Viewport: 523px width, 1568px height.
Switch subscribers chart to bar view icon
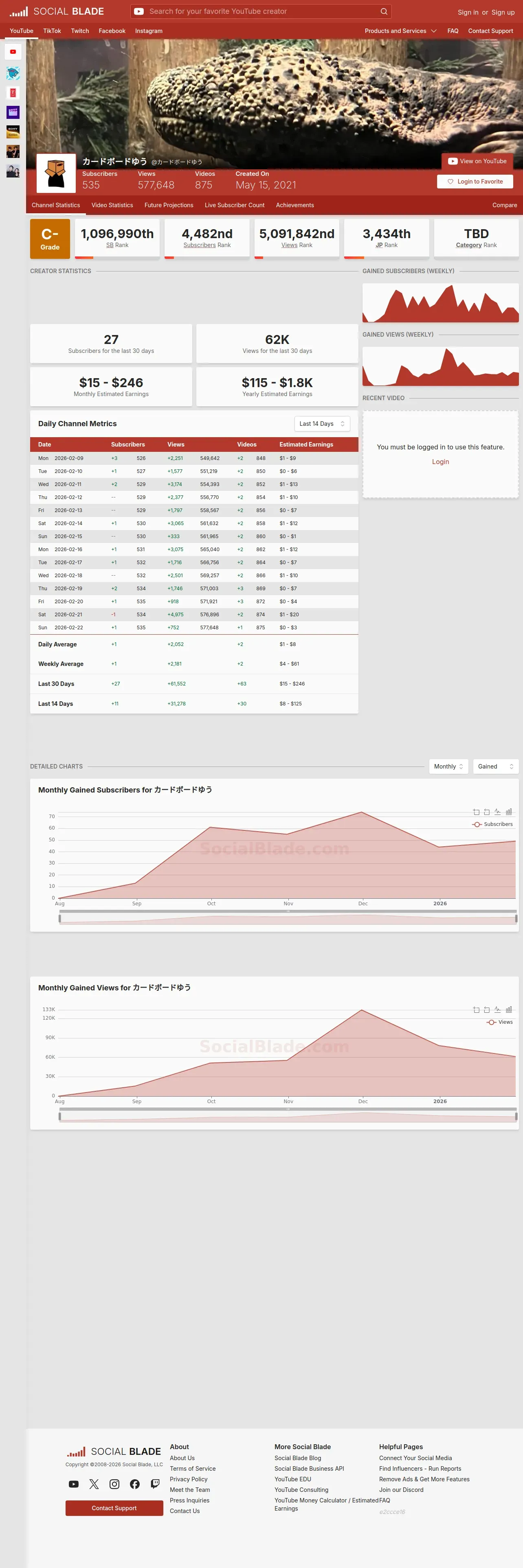pyautogui.click(x=508, y=812)
